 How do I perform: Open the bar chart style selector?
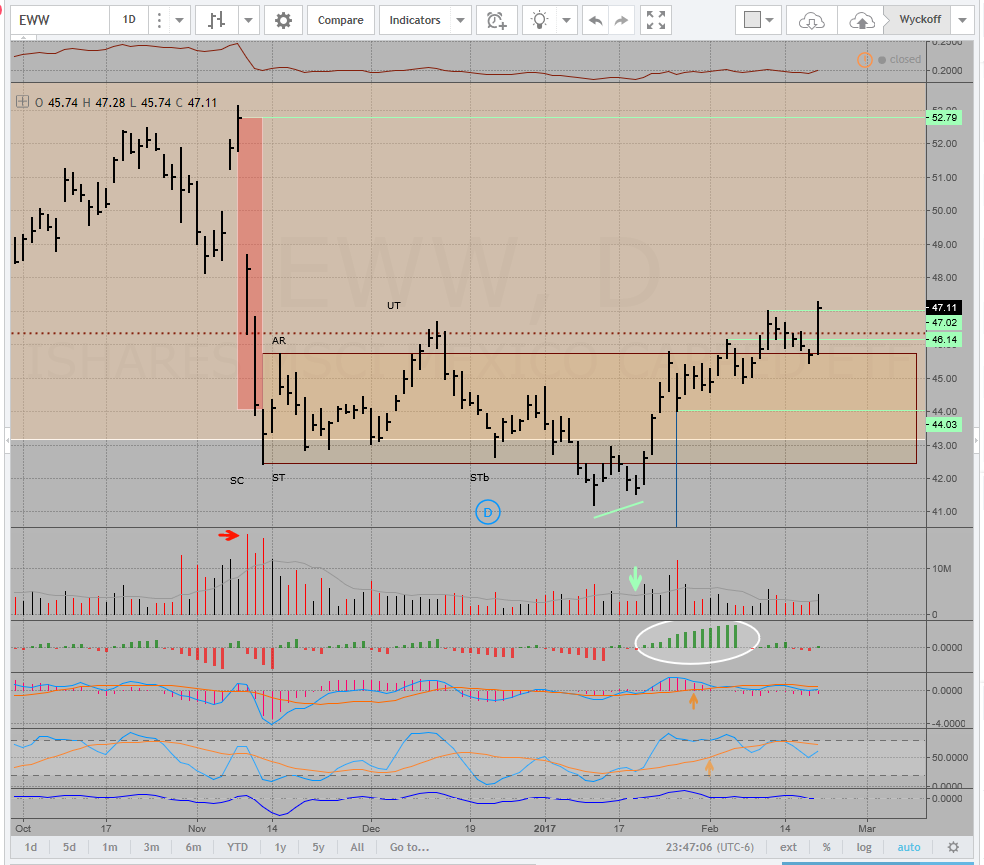click(x=215, y=20)
